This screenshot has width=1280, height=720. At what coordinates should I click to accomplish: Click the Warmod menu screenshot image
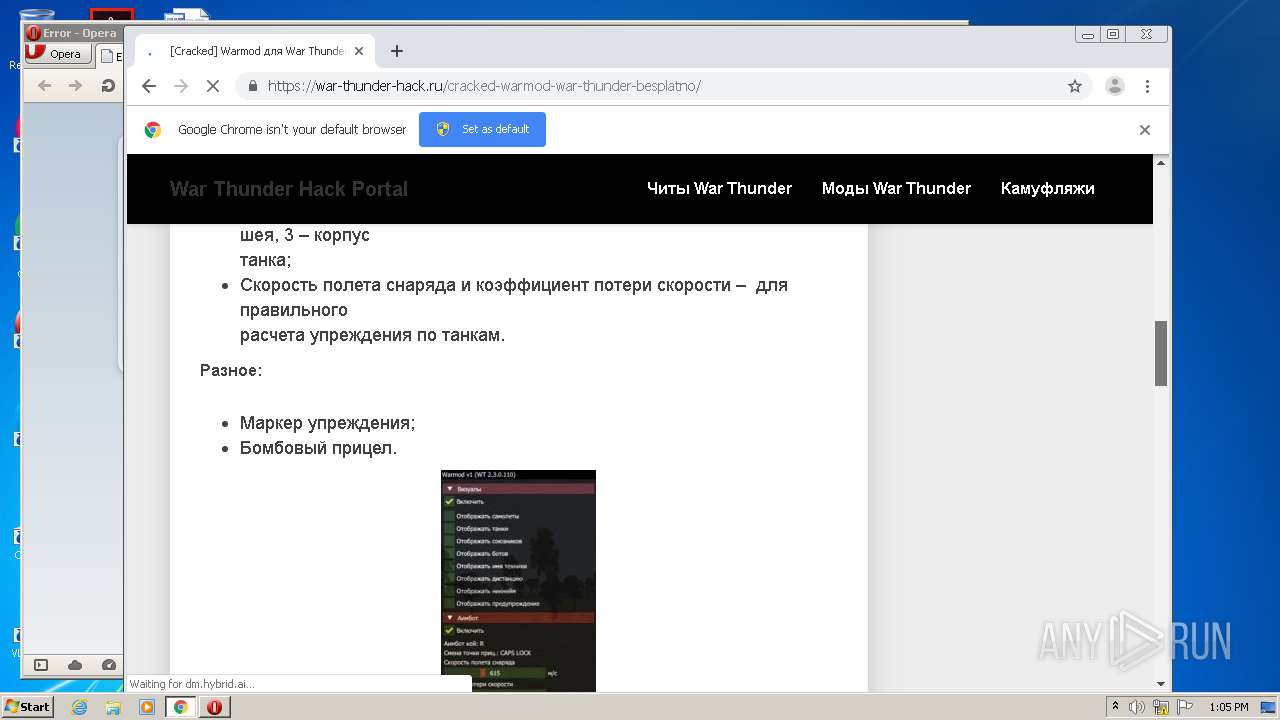tap(518, 581)
